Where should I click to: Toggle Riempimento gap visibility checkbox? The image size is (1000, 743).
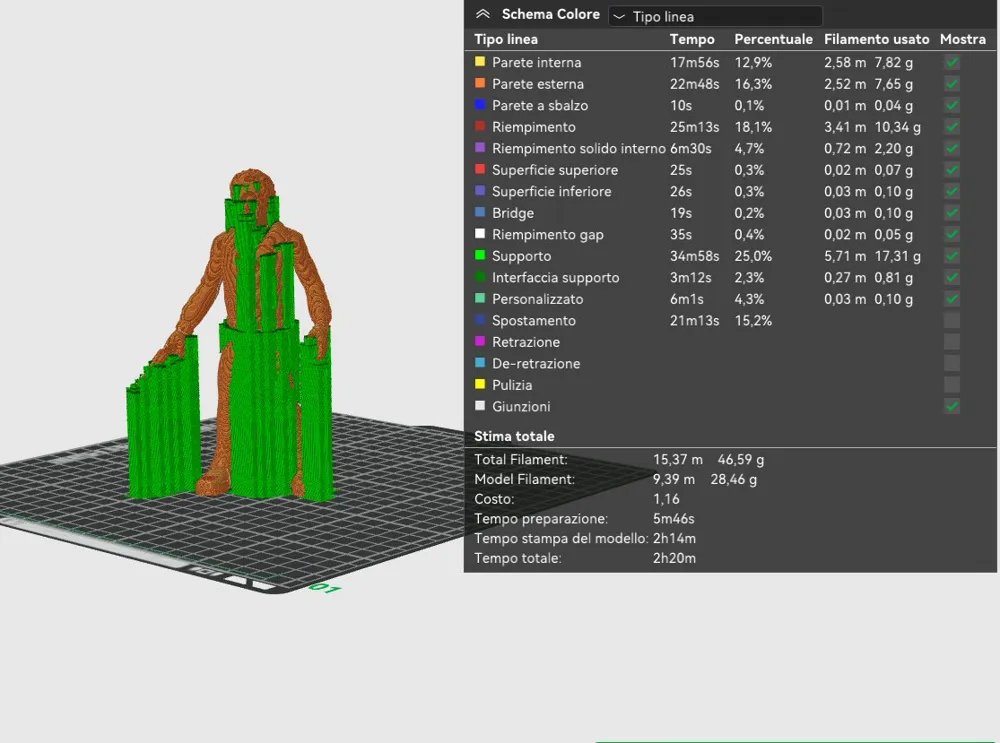click(952, 235)
